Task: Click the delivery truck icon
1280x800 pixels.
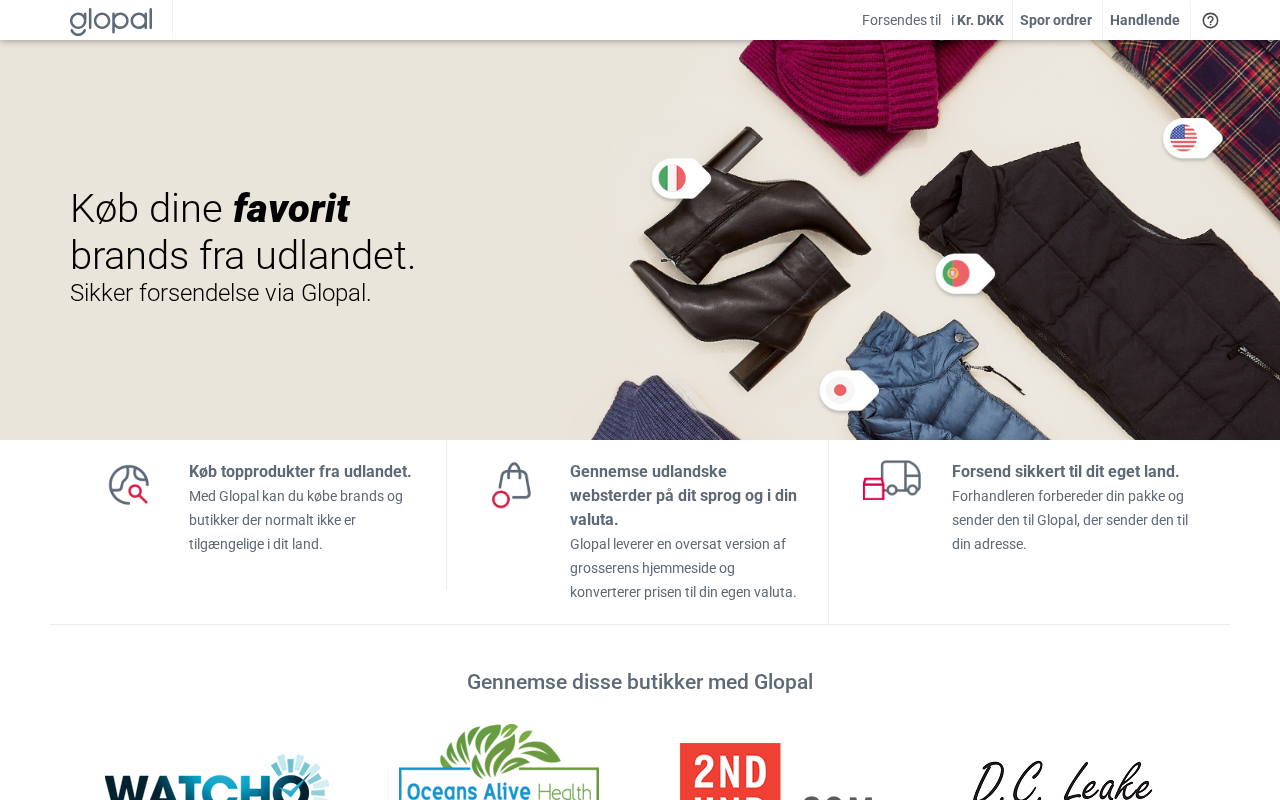Action: coord(892,480)
